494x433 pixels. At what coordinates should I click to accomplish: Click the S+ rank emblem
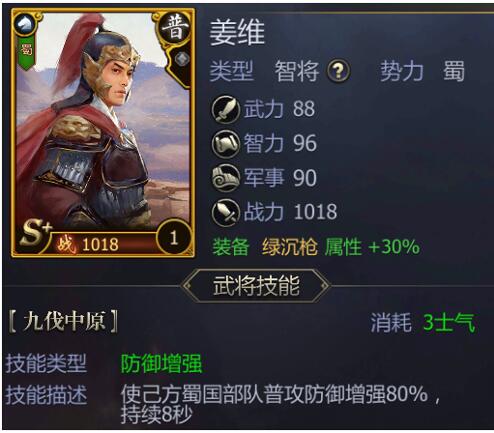[35, 232]
